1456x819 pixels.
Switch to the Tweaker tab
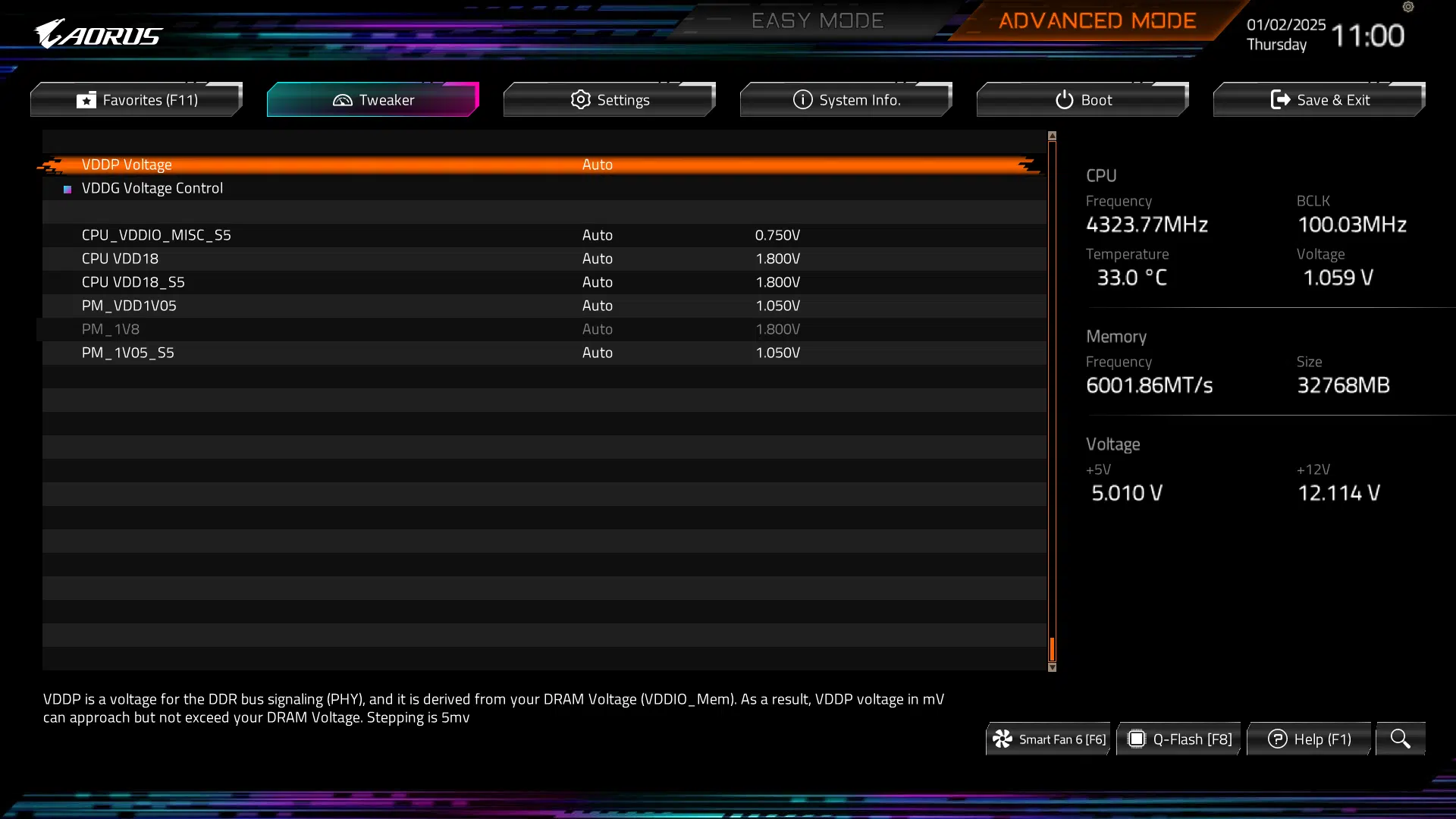click(373, 99)
